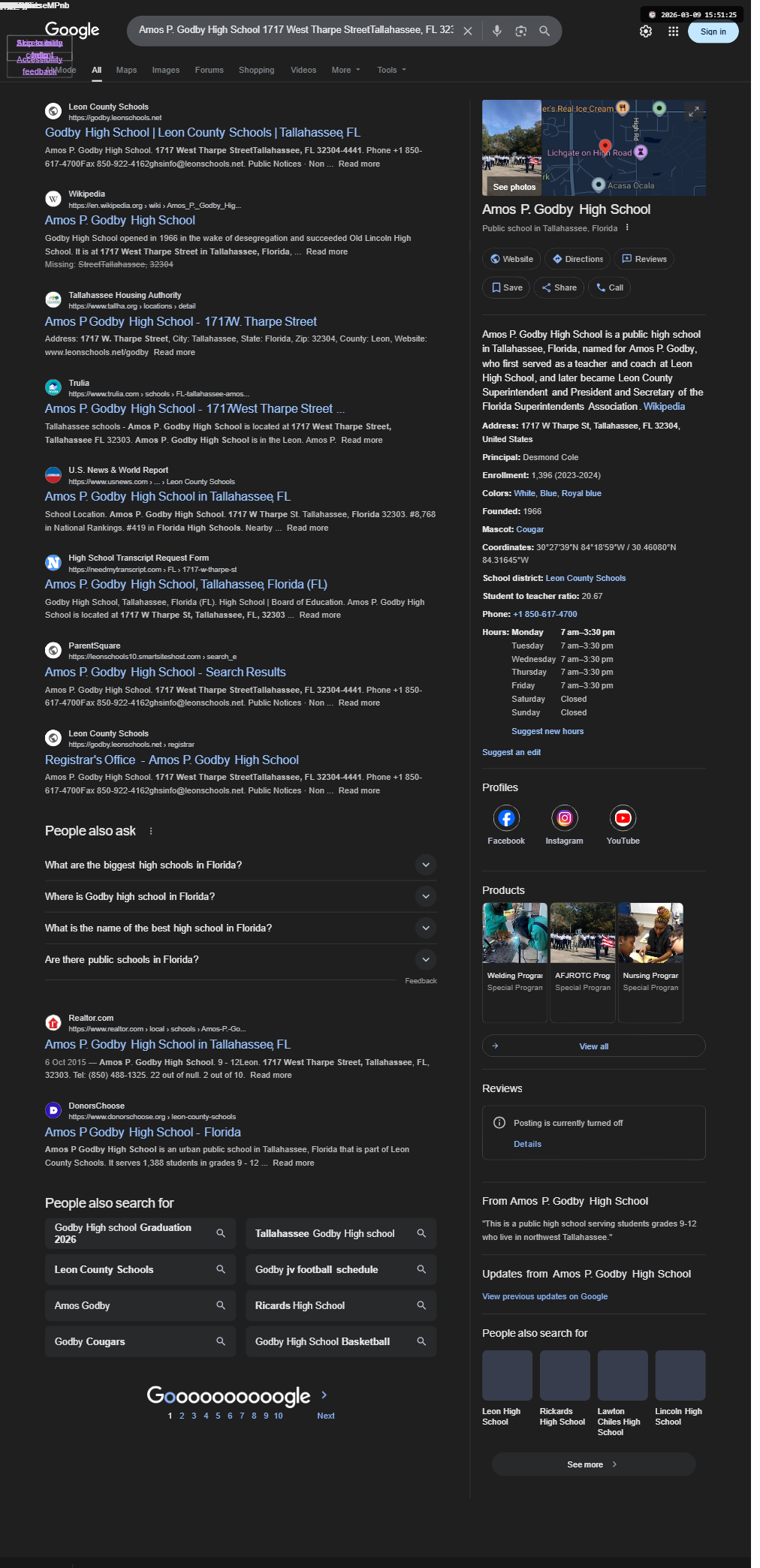Switch to Images tab

[x=166, y=70]
